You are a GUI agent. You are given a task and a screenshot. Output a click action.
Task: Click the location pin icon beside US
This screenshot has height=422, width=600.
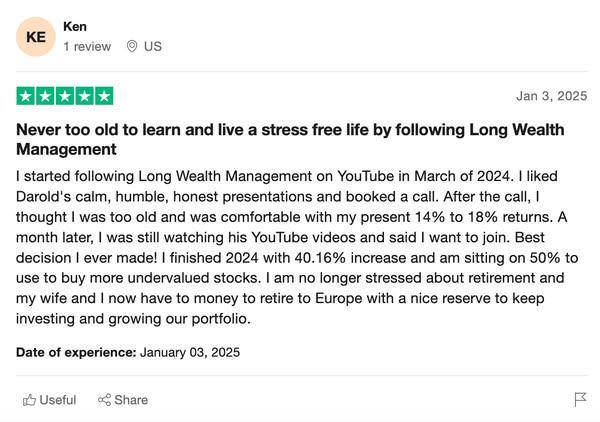(x=132, y=46)
